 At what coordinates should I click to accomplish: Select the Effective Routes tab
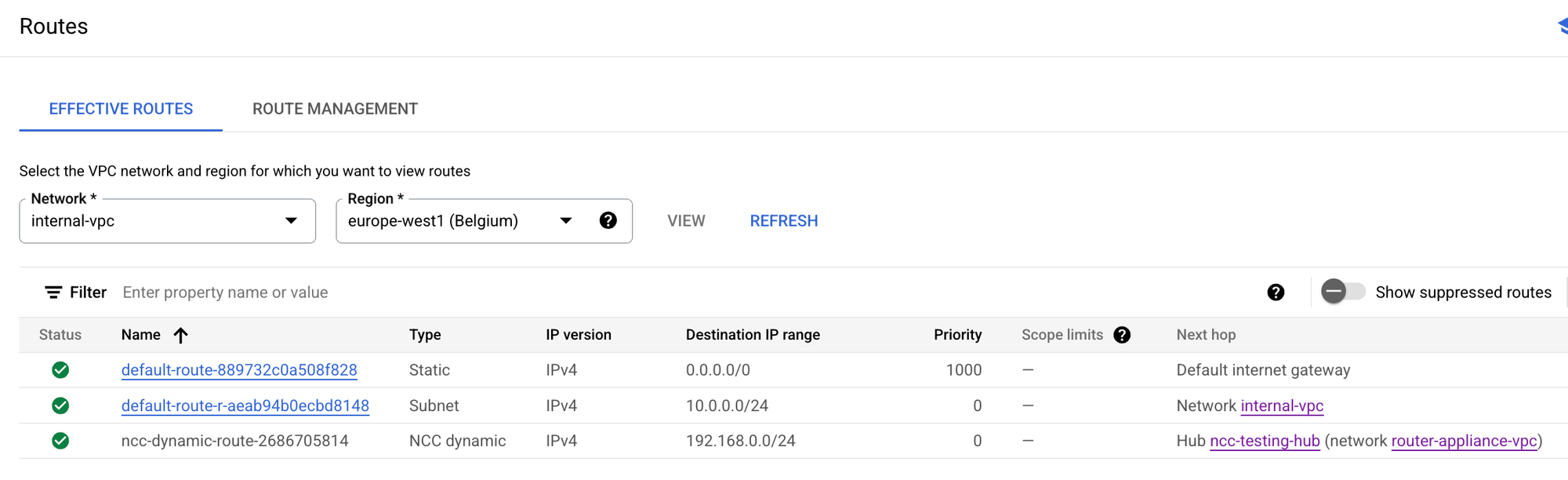pos(121,109)
